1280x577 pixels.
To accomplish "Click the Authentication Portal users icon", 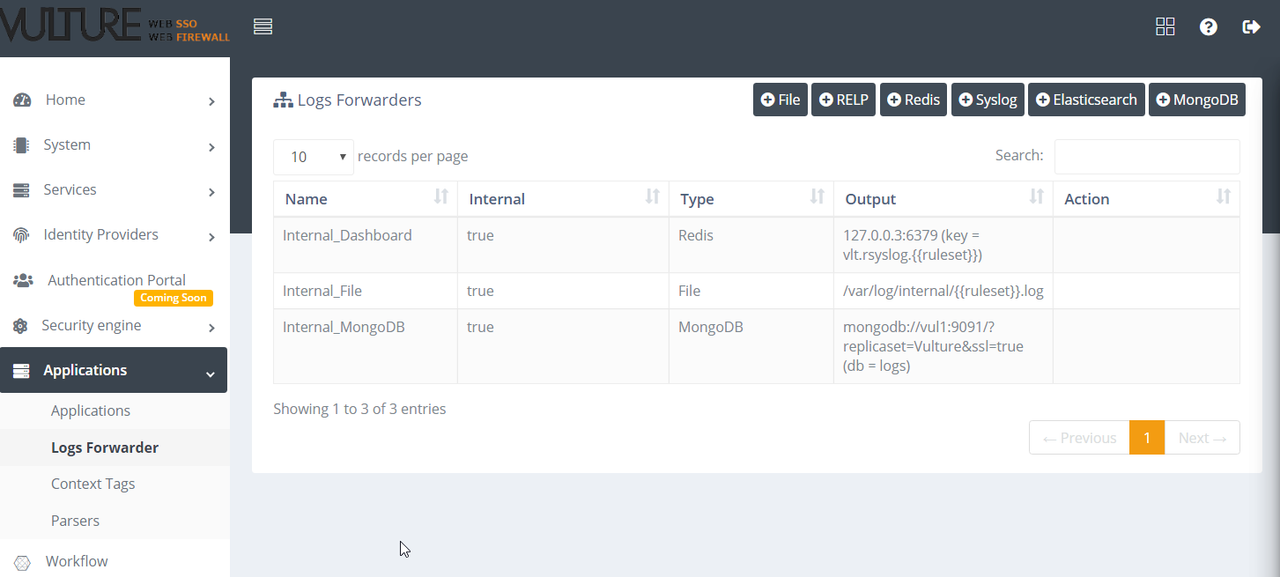I will [22, 281].
